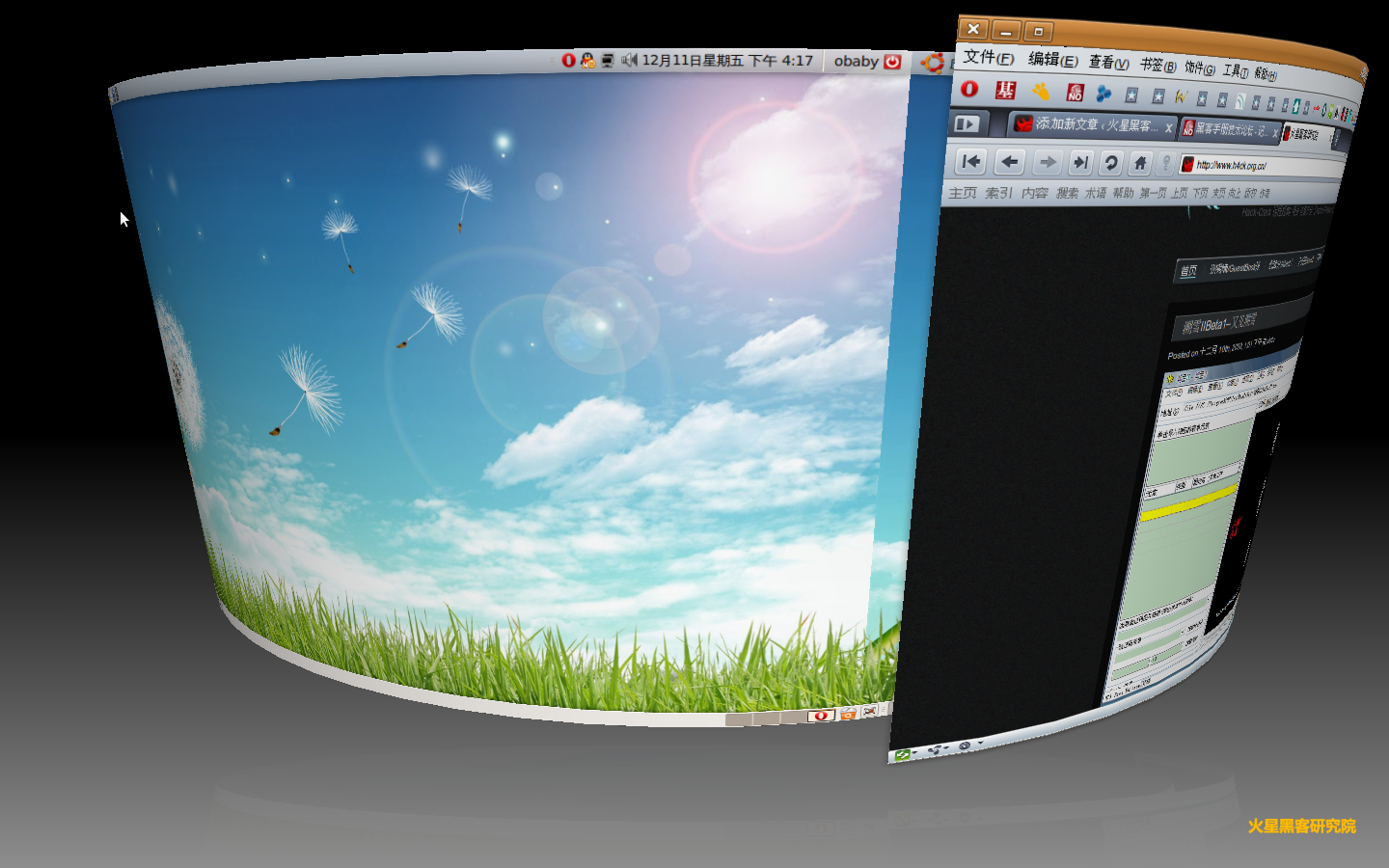1389x868 pixels.
Task: Click the Fast Forward navigation button
Action: [x=1080, y=163]
